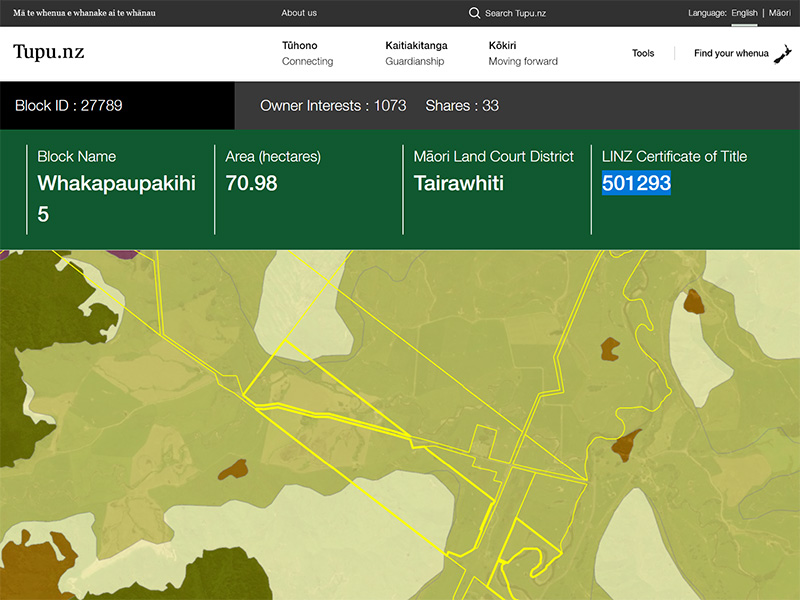Click the 70.98 hectares area value

(x=251, y=183)
